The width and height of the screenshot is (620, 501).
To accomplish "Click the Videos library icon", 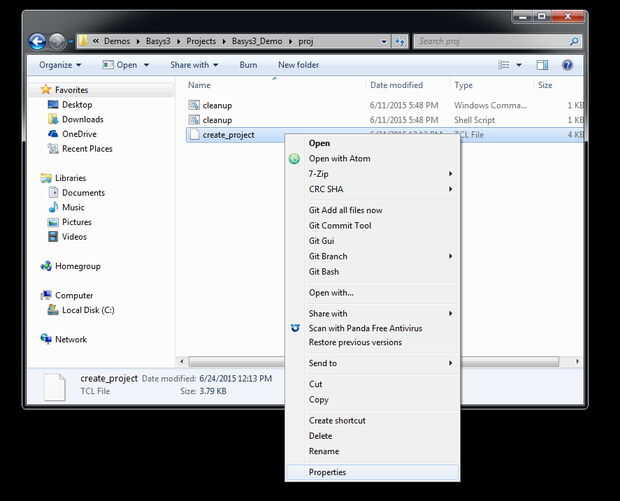I will pos(53,236).
